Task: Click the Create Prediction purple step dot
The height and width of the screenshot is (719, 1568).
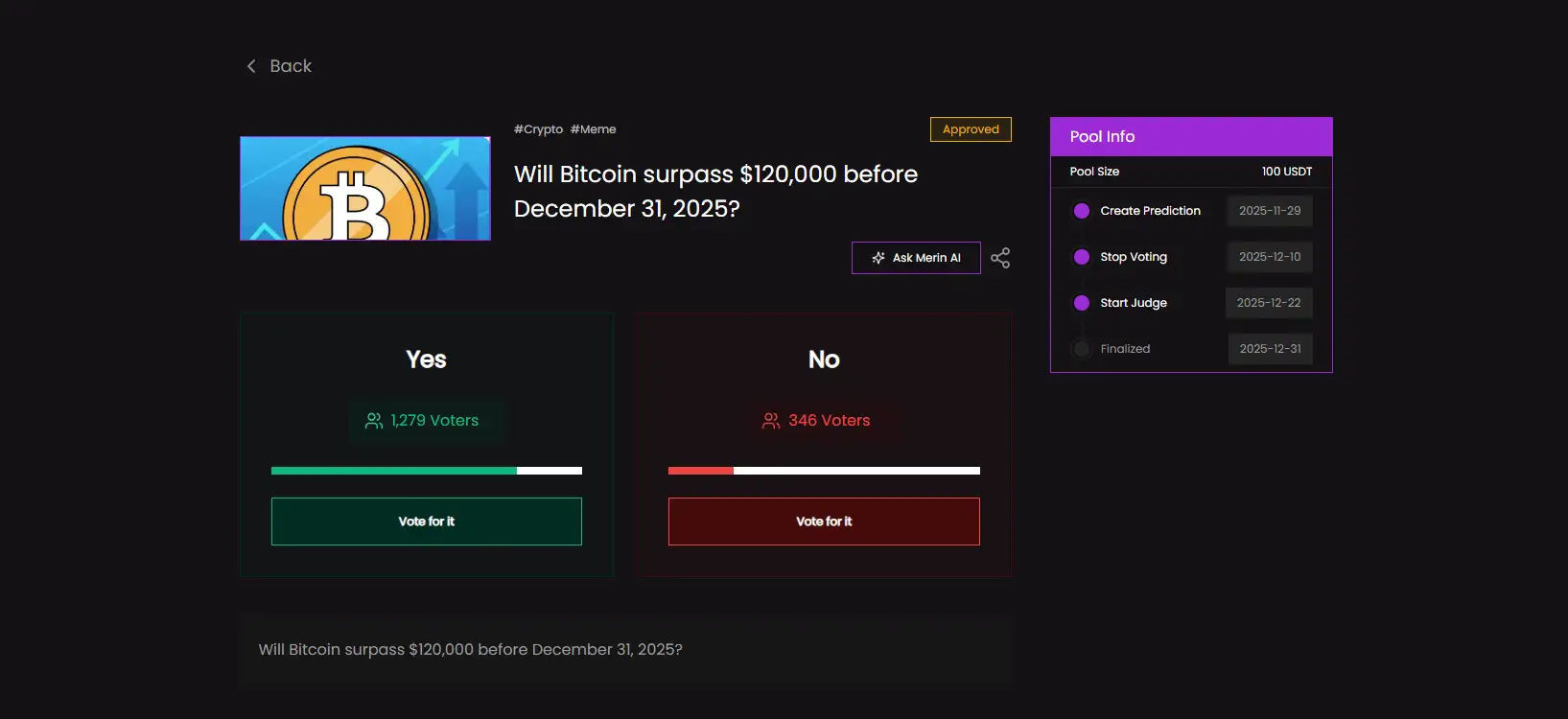Action: coord(1082,211)
